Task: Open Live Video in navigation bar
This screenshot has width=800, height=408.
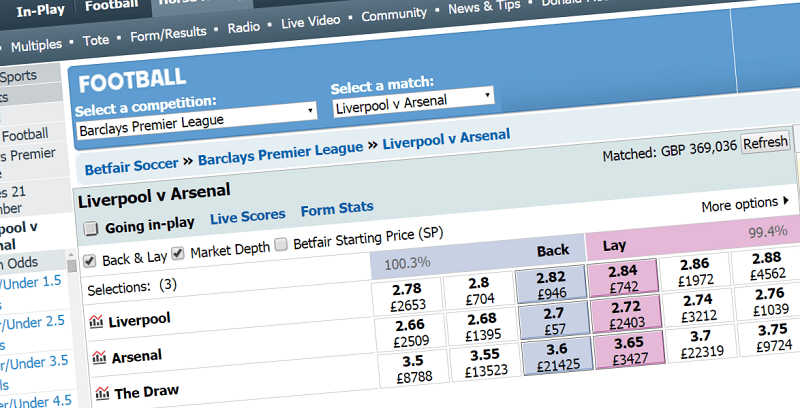Action: [x=312, y=21]
